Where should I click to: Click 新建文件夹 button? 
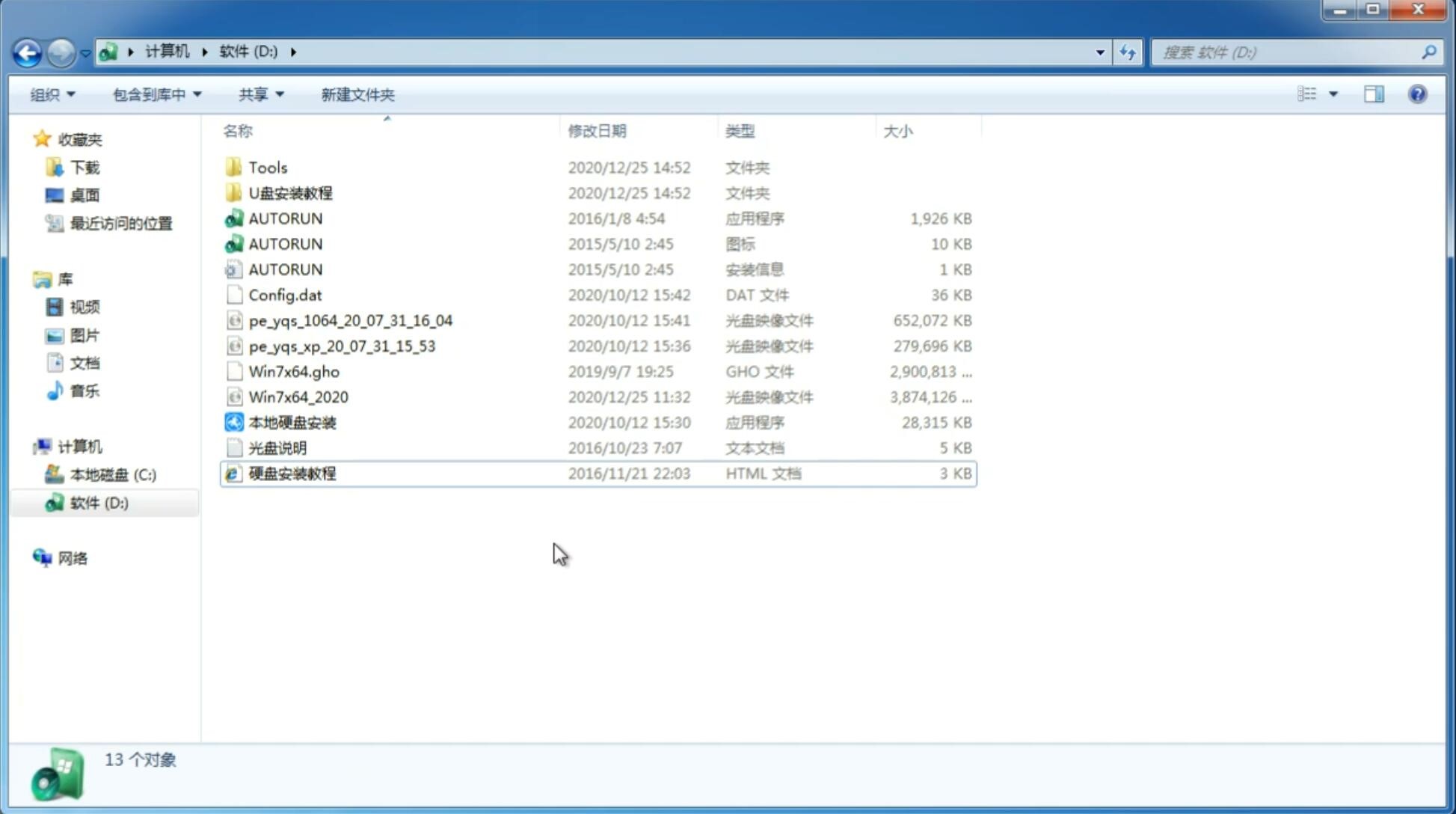357,94
